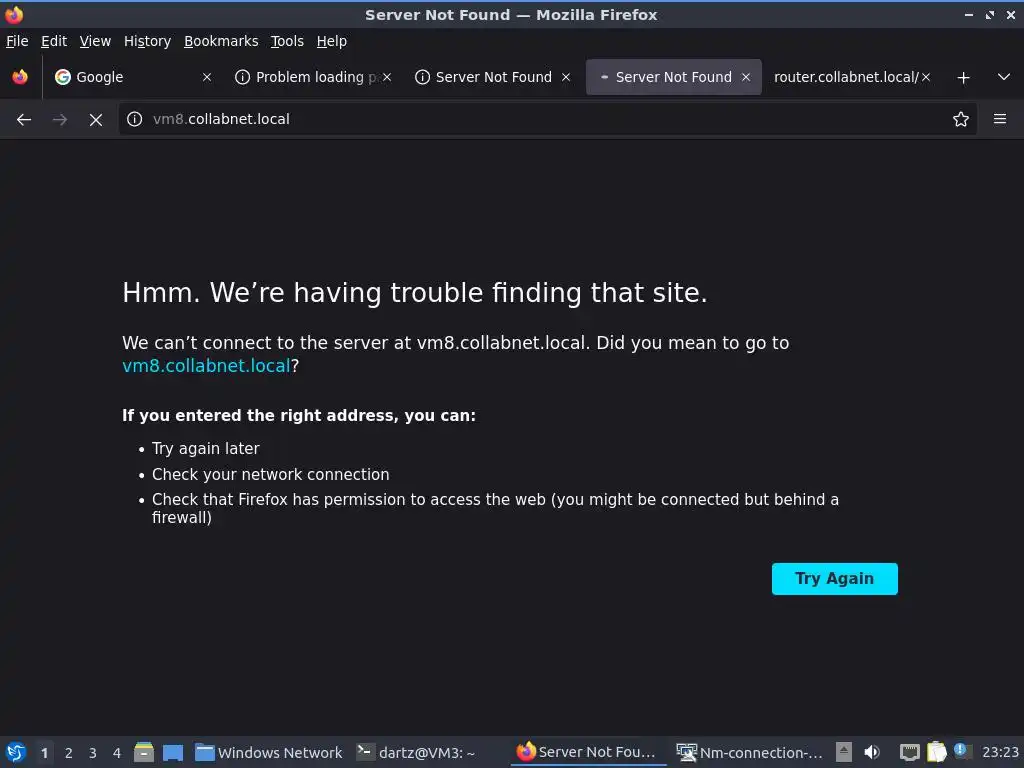Open removable media eject tray icon
Viewport: 1024px width, 768px height.
click(x=844, y=752)
